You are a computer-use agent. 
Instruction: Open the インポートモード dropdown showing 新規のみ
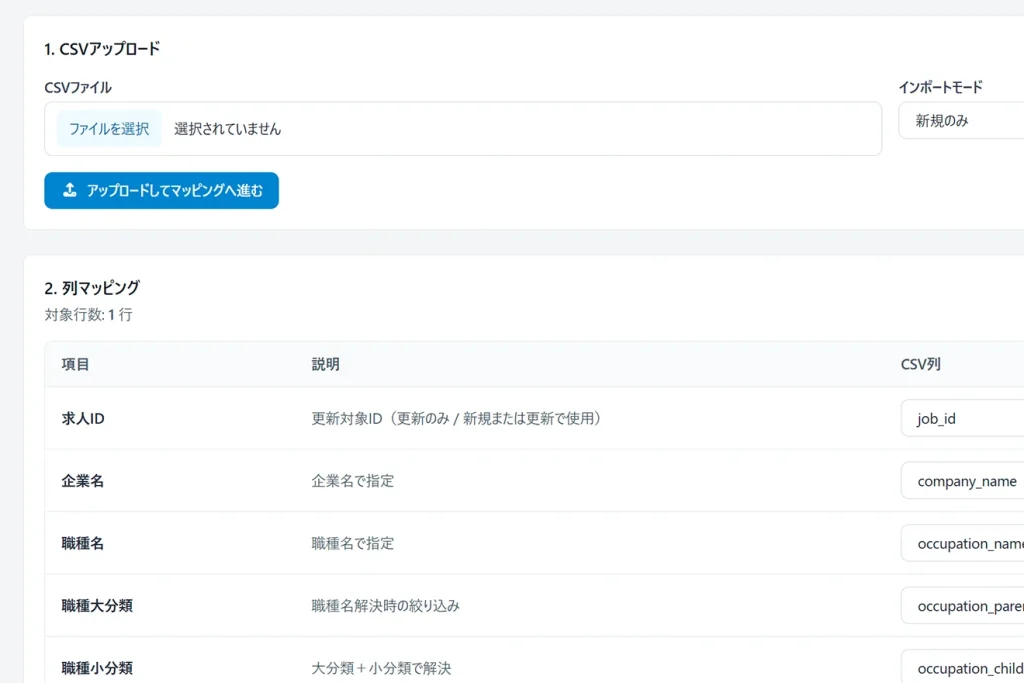click(961, 121)
